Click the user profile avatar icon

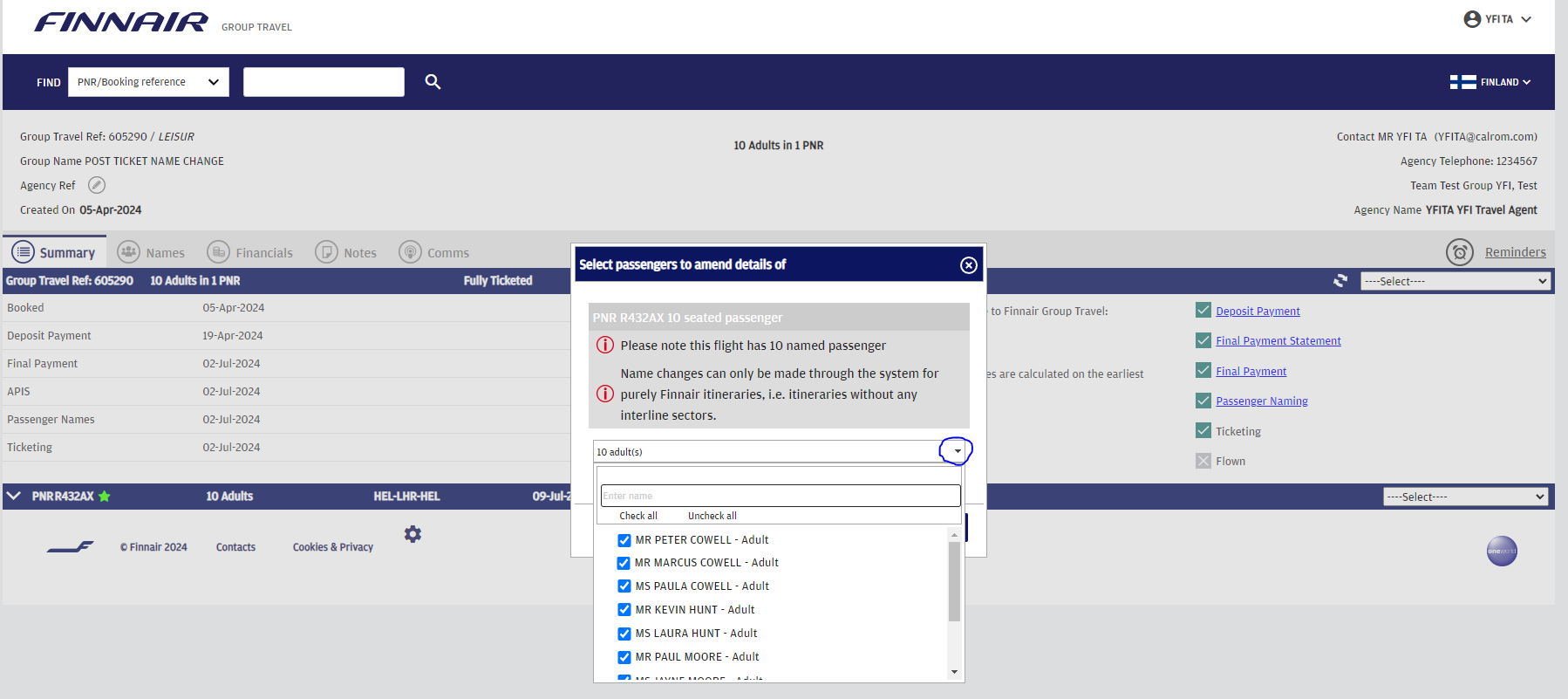click(x=1472, y=19)
